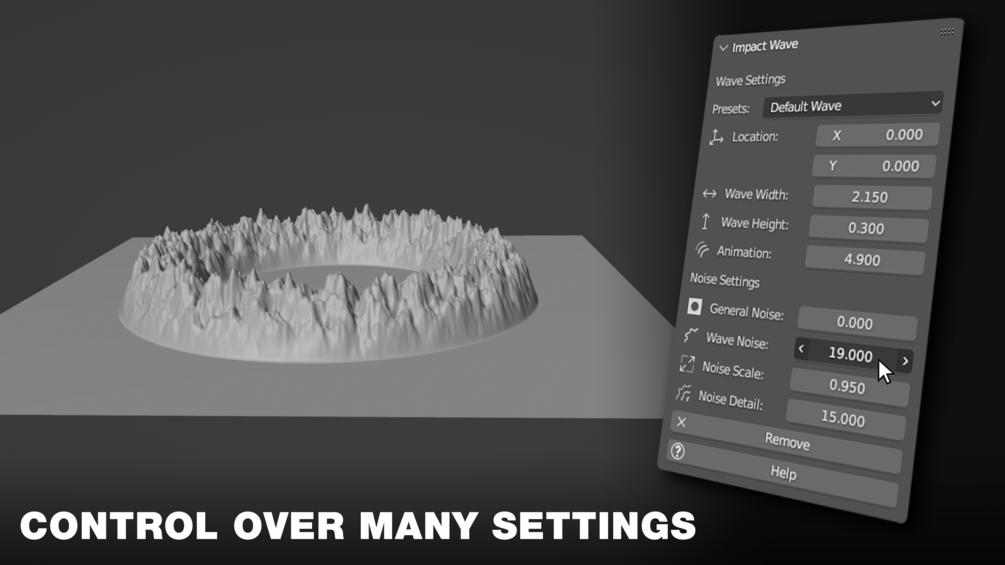Click the Noise Scale expand icon
This screenshot has width=1005, height=565.
click(686, 364)
